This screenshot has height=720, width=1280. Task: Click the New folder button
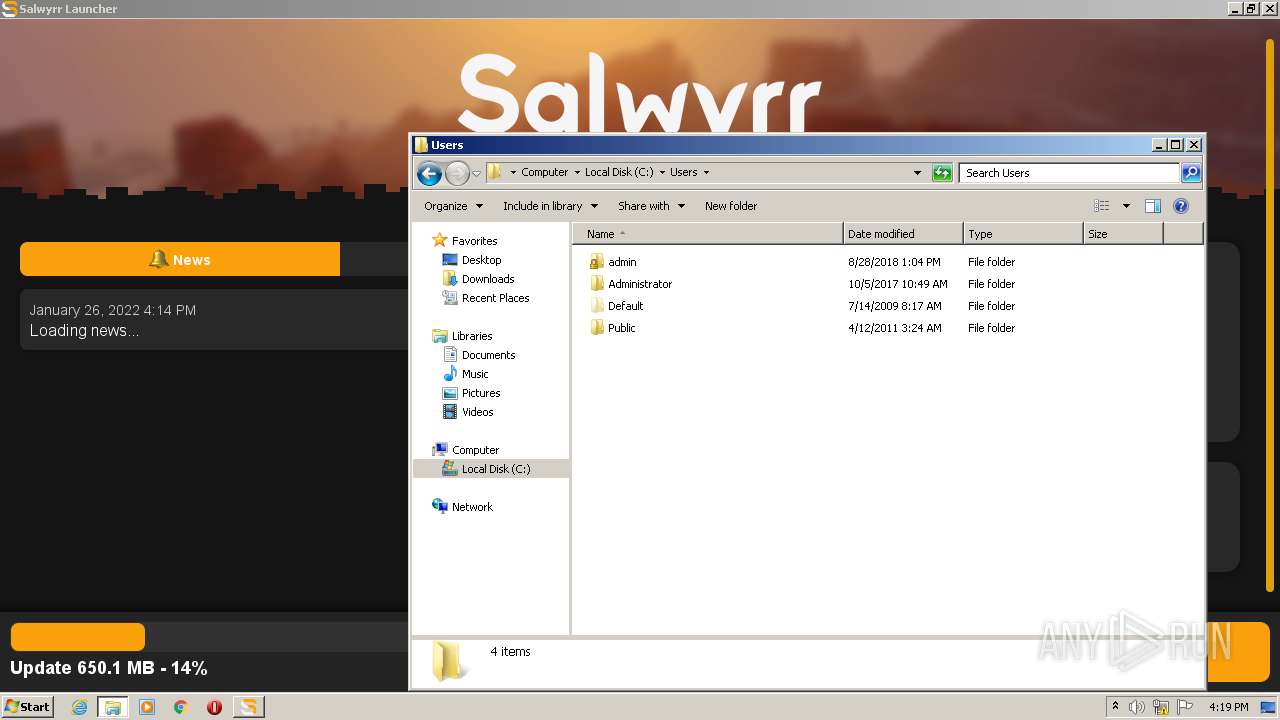point(731,206)
